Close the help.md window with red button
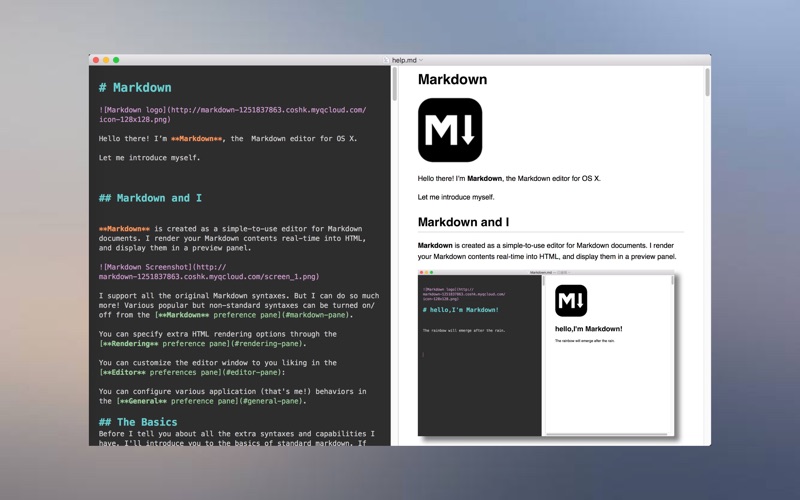Screen dimensions: 800x500 (95, 60)
